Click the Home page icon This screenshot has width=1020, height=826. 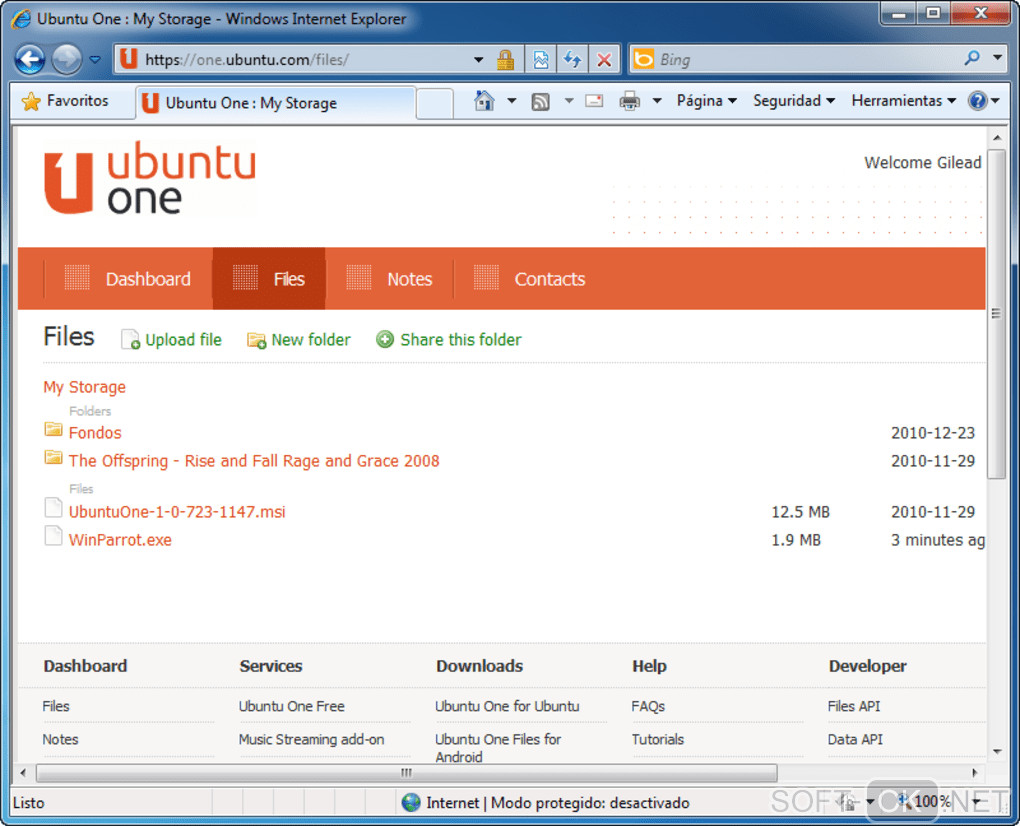click(484, 101)
